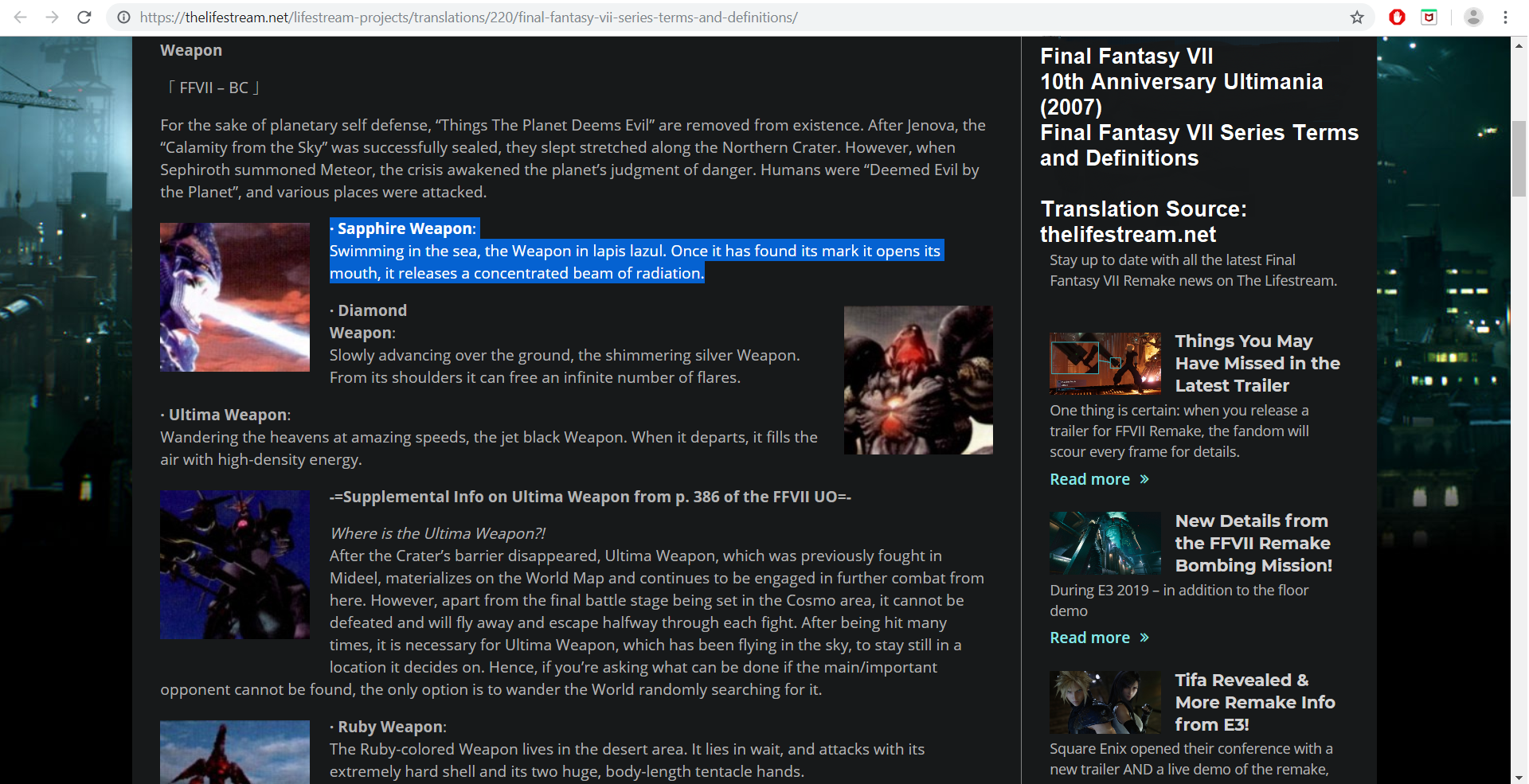Open the Sapphire Weapon image
Viewport: 1529px width, 784px height.
point(235,297)
